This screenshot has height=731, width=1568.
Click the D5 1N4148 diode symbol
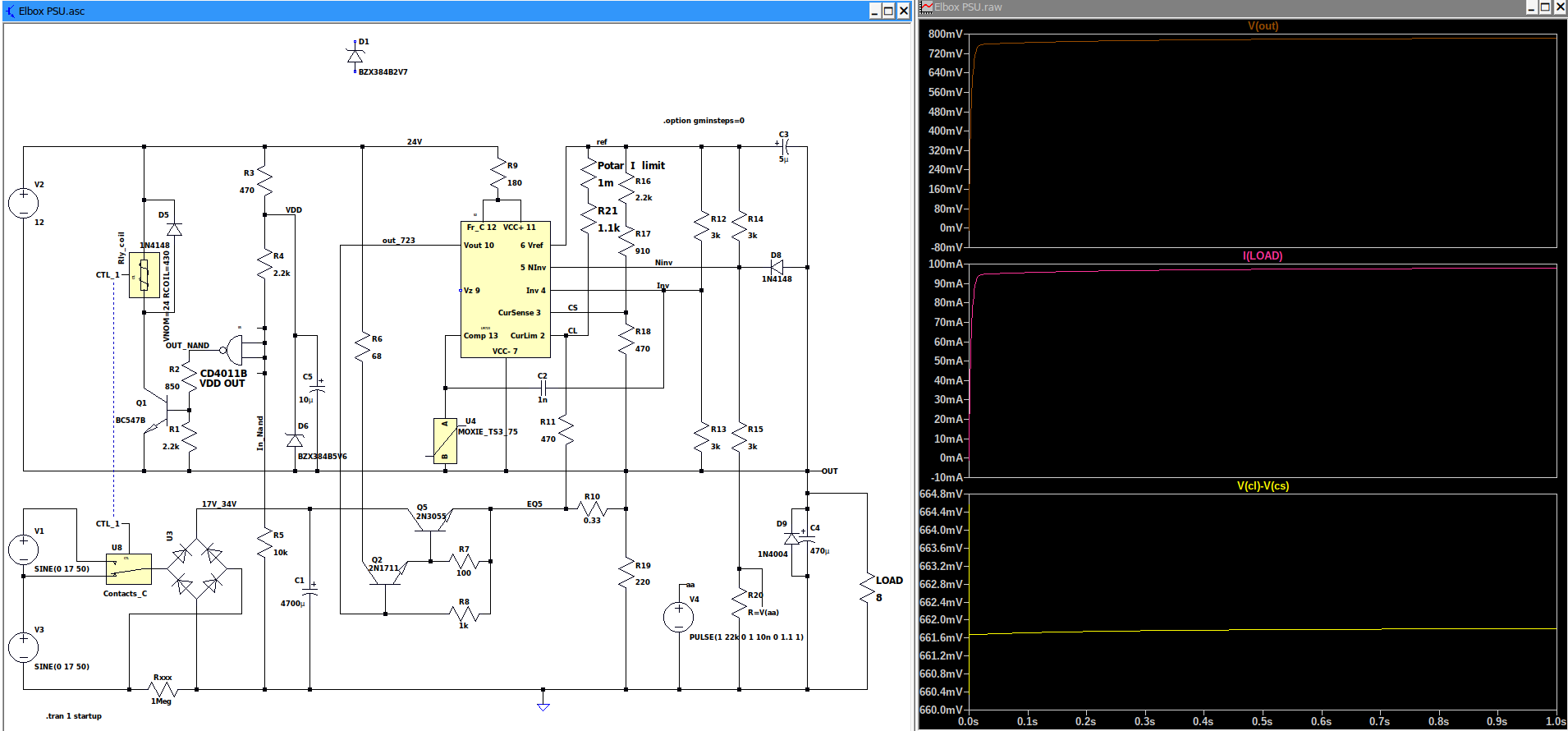coord(174,229)
